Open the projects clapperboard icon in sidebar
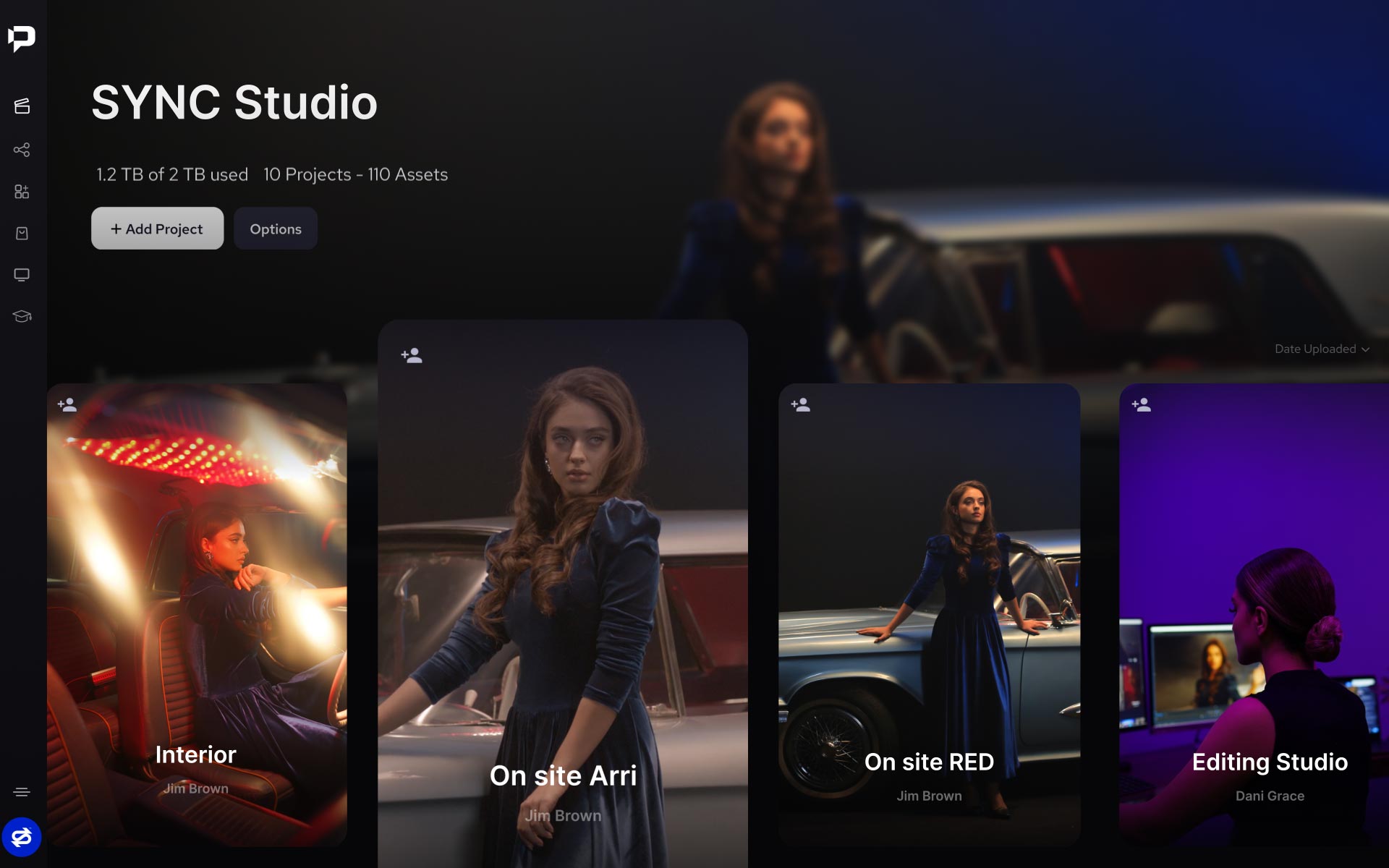 coord(22,106)
